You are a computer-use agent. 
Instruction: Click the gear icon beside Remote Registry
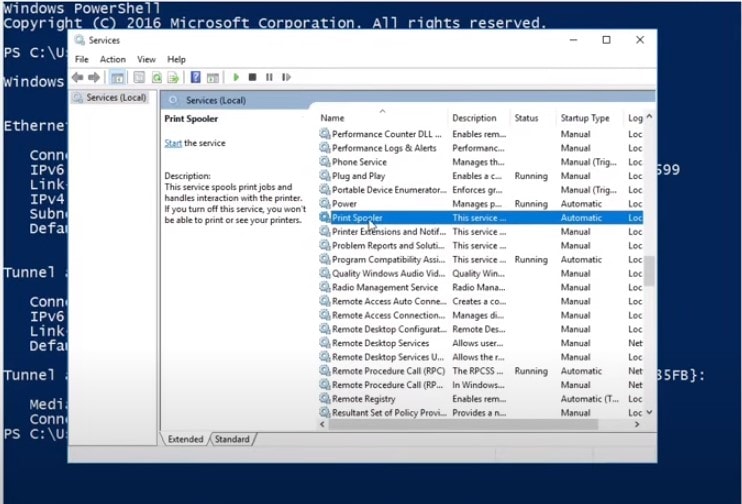pos(325,398)
